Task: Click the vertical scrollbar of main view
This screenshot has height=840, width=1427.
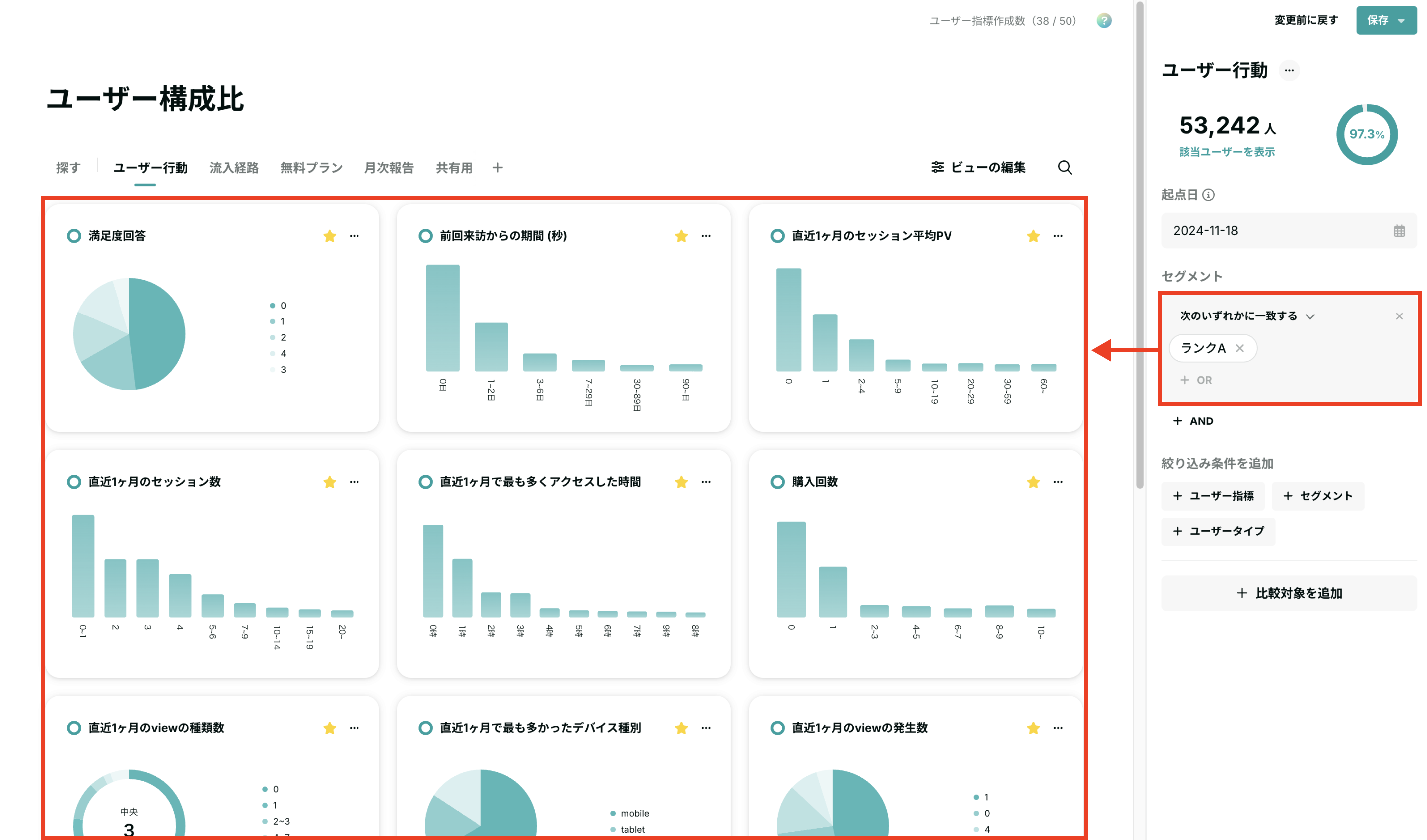Action: point(1139,245)
